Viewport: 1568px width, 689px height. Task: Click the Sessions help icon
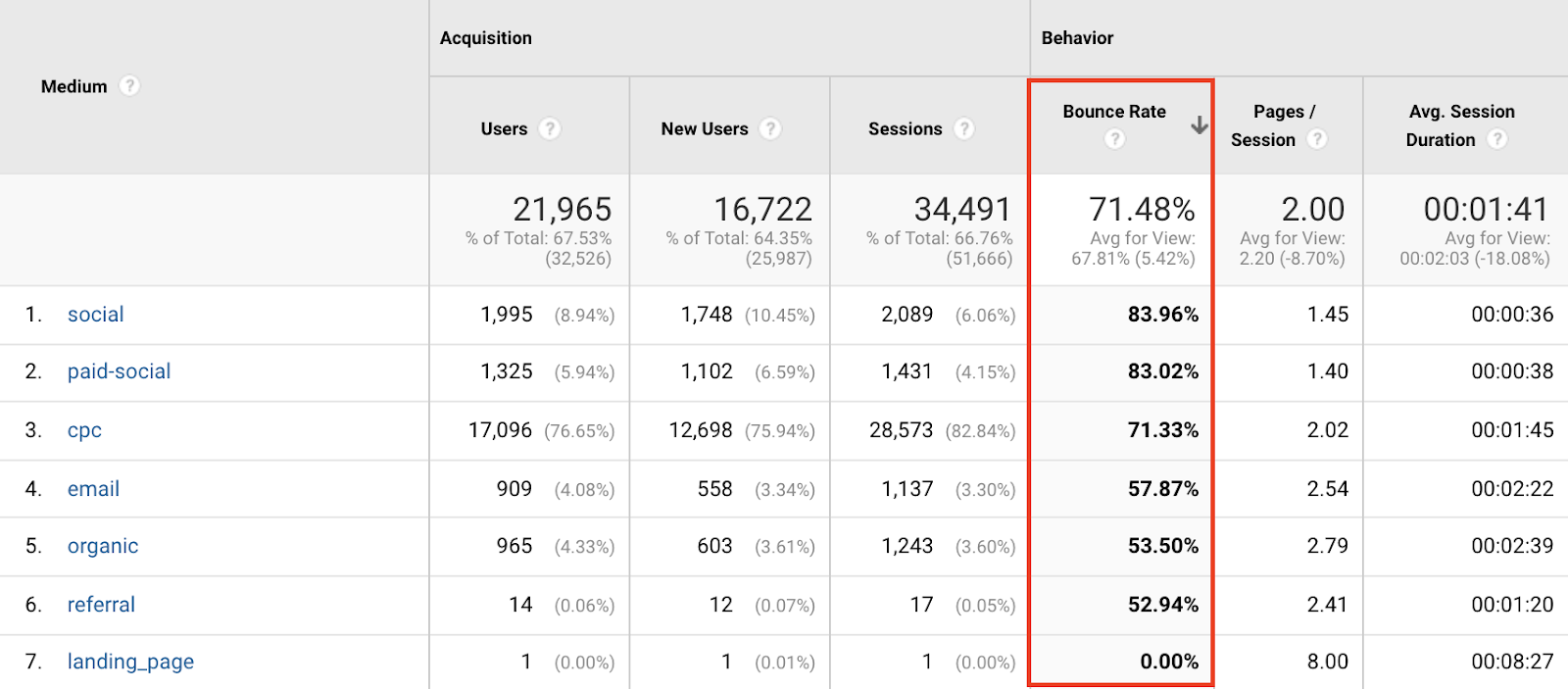coord(966,127)
